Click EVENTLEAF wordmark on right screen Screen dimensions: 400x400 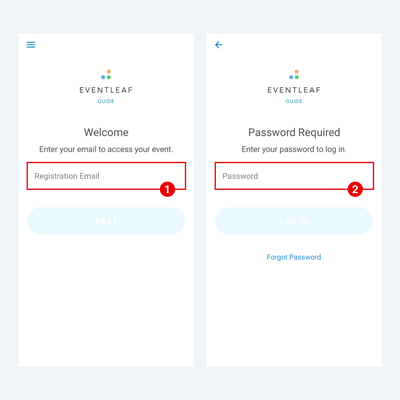[294, 90]
